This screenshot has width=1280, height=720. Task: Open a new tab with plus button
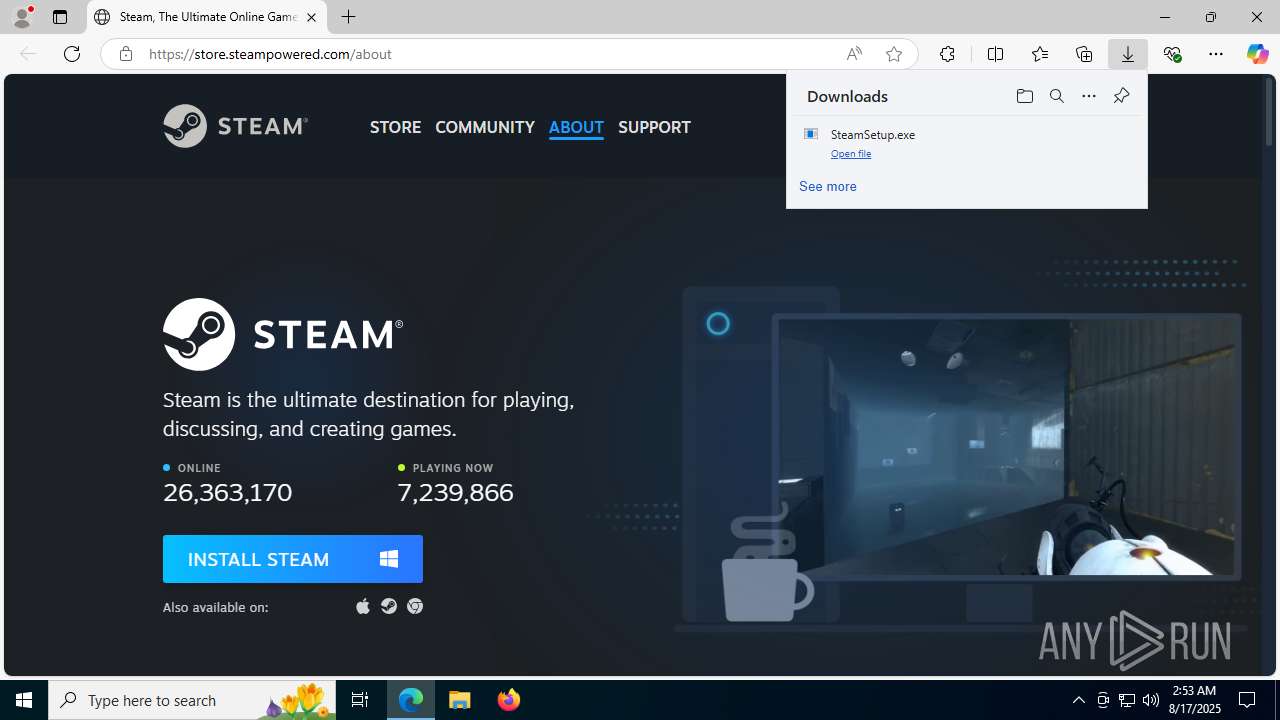point(349,17)
